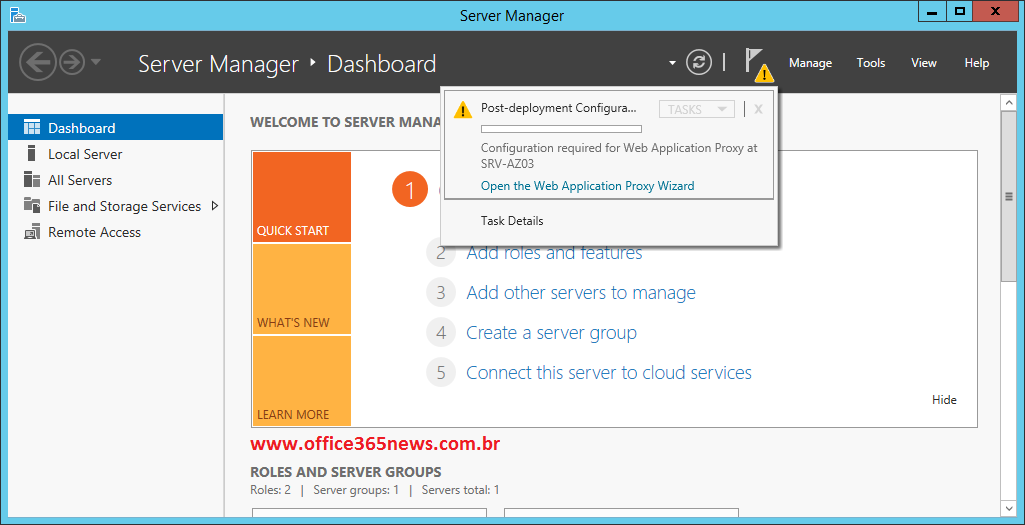Expand the navigation history dropdown arrow
Image resolution: width=1025 pixels, height=525 pixels.
[95, 63]
